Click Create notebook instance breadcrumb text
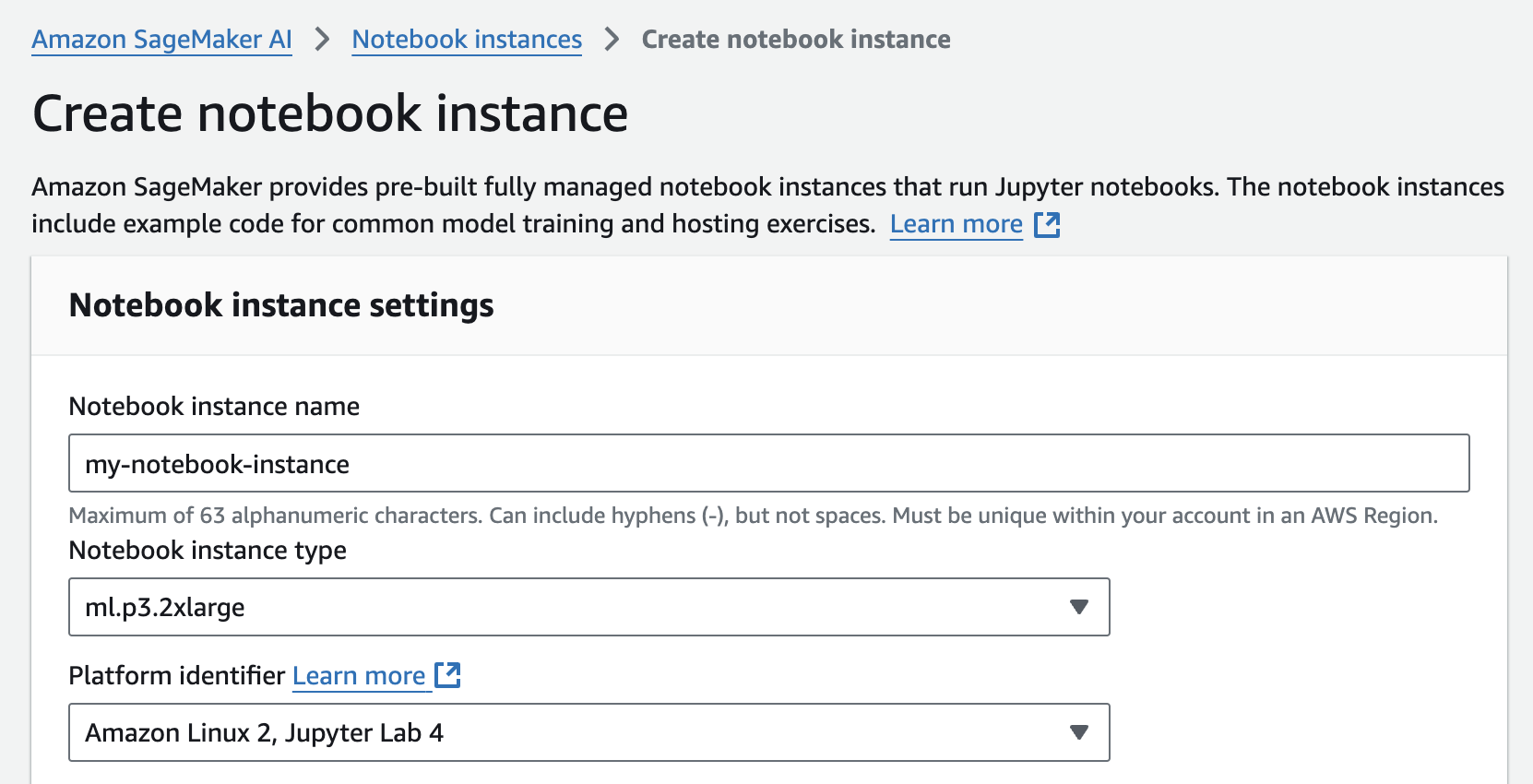The image size is (1533, 784). point(796,40)
